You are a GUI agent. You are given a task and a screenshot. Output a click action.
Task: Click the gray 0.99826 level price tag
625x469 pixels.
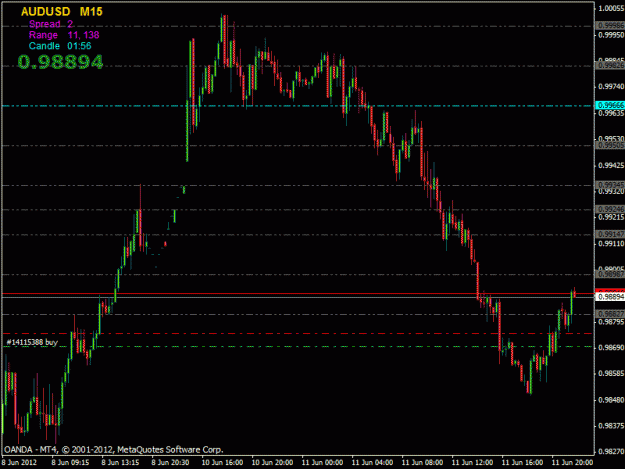(610, 65)
